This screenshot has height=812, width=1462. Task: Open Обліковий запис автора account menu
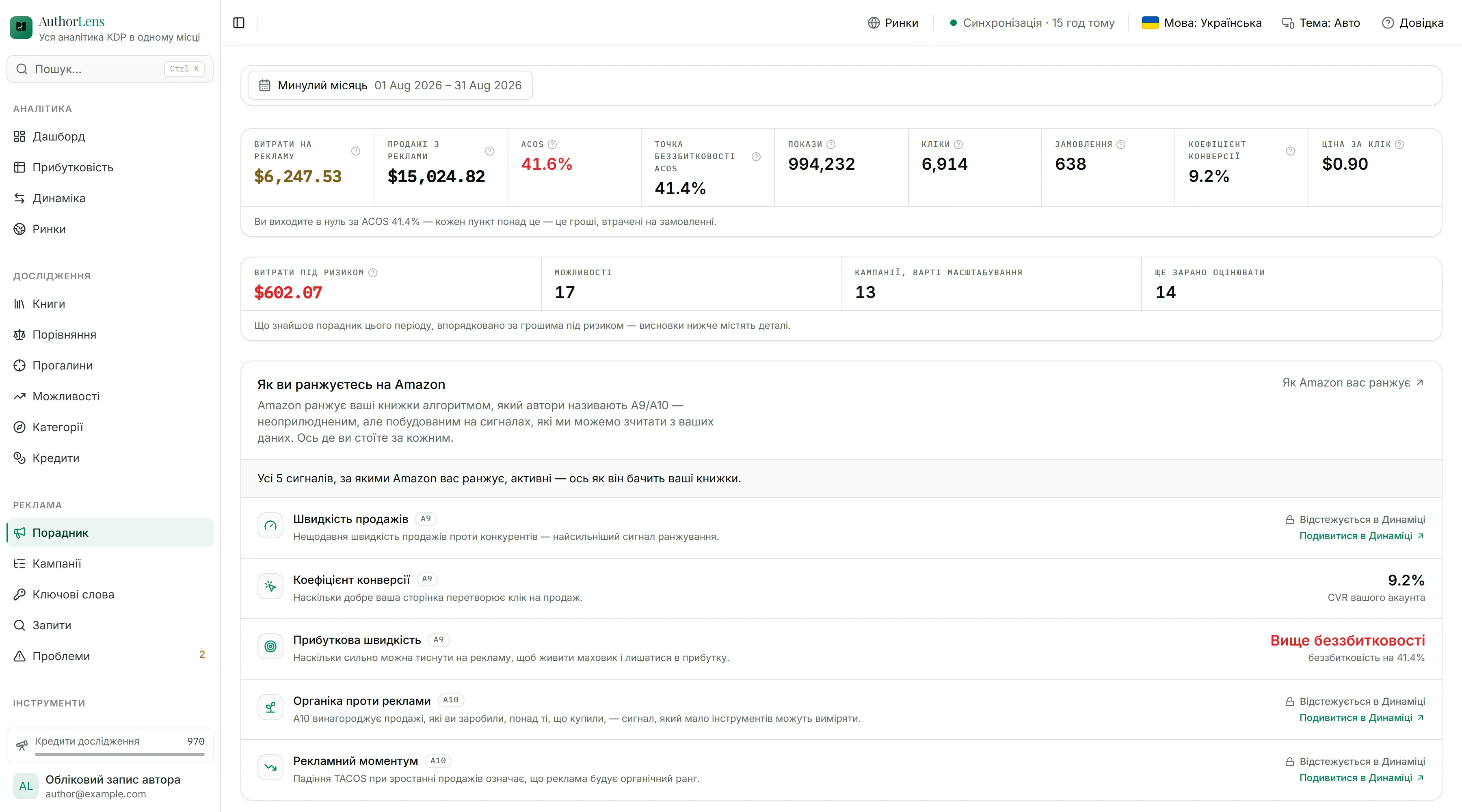point(110,786)
